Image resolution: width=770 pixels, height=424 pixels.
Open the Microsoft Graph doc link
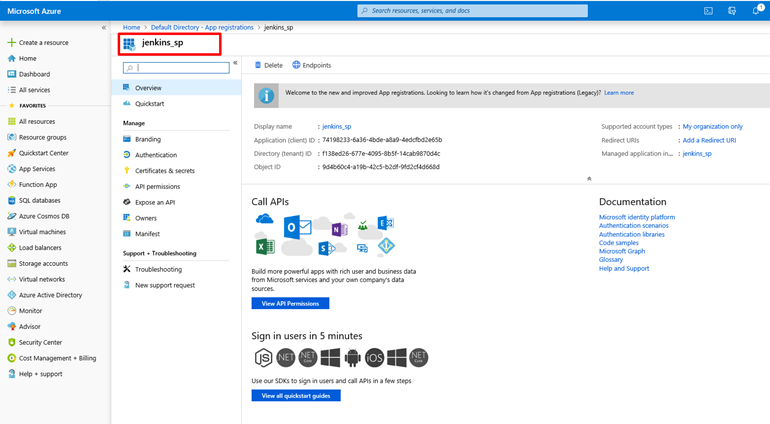click(622, 251)
